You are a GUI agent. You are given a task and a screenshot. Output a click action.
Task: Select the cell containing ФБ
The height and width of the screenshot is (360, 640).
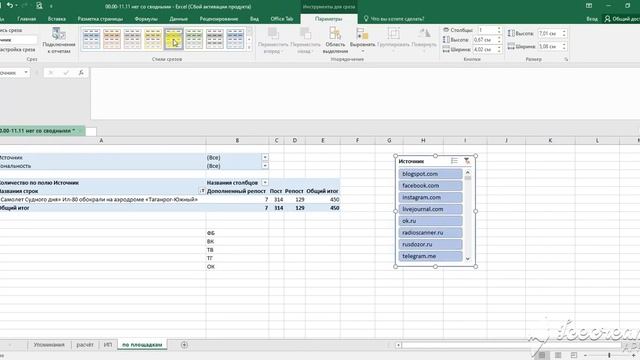click(237, 233)
